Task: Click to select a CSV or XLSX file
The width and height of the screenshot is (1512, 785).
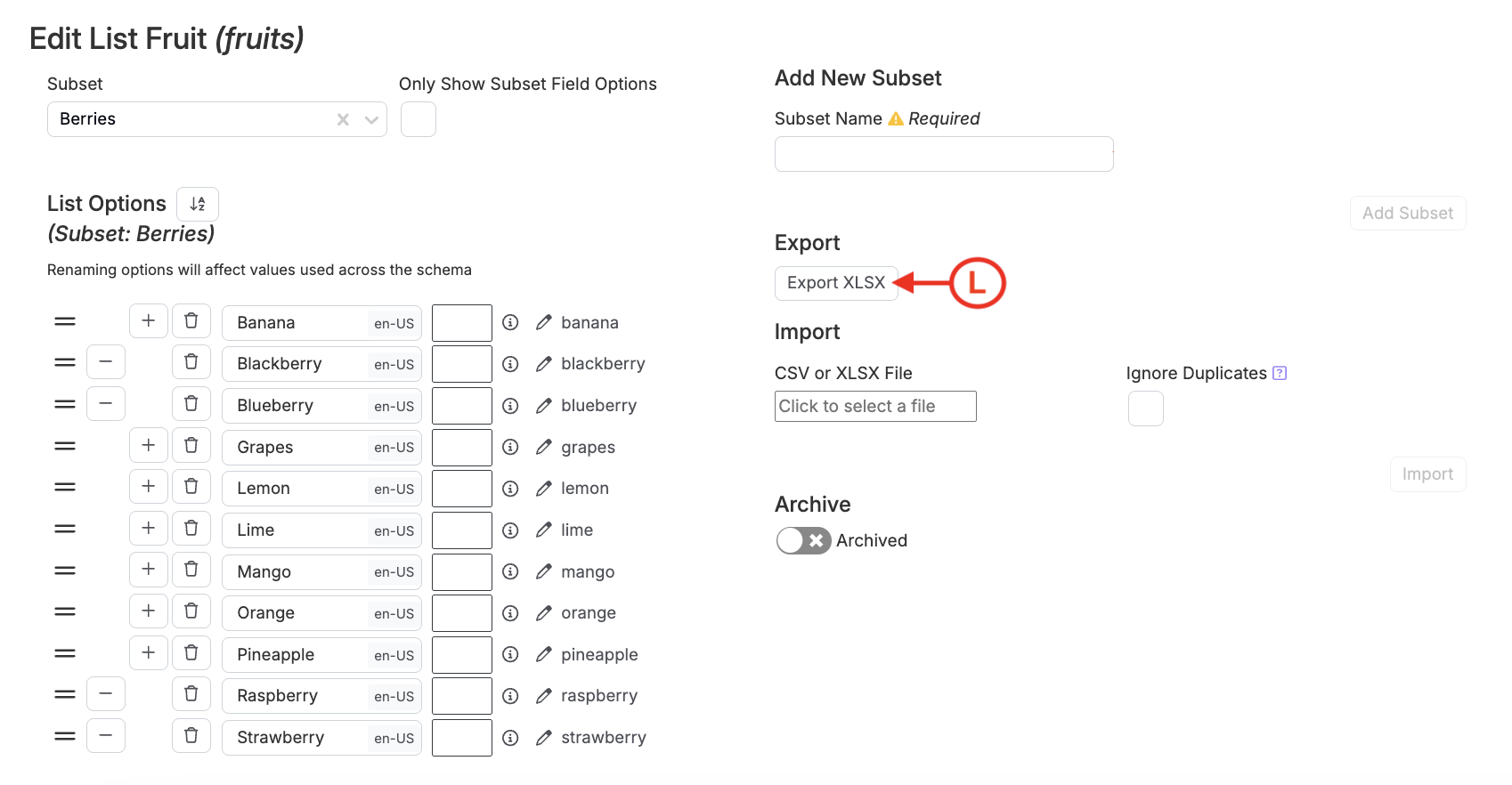Action: click(x=874, y=407)
